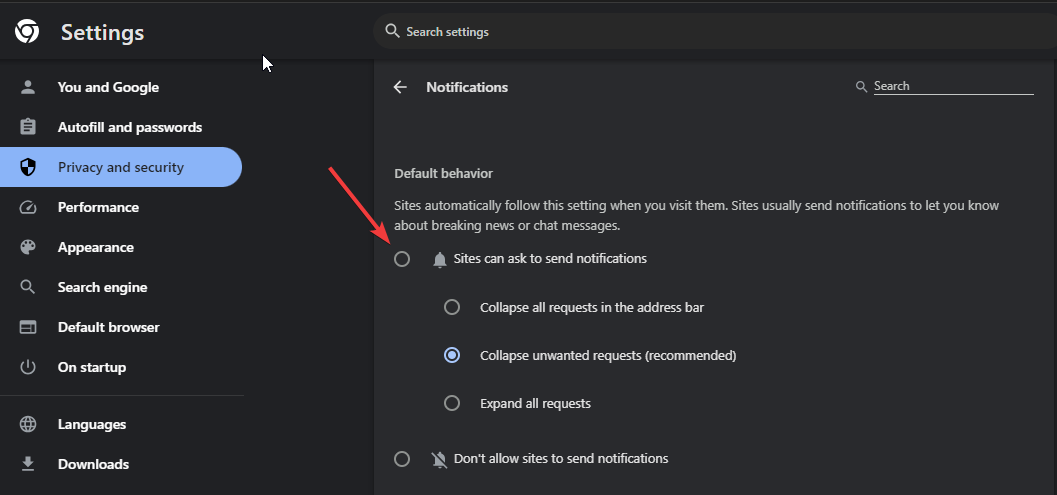Select Don't allow sites to send notifications
This screenshot has width=1057, height=495.
[402, 459]
